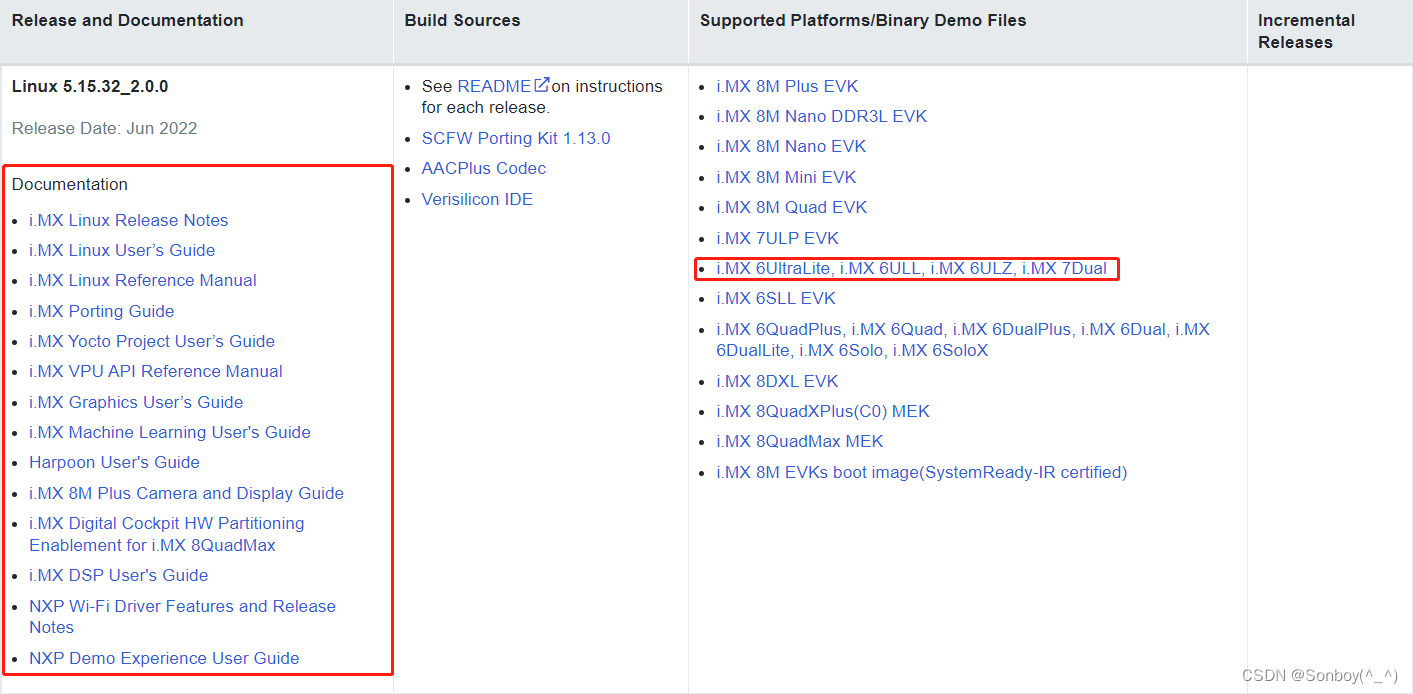Select i.MX 8M Plus EVK demo files

coord(787,86)
